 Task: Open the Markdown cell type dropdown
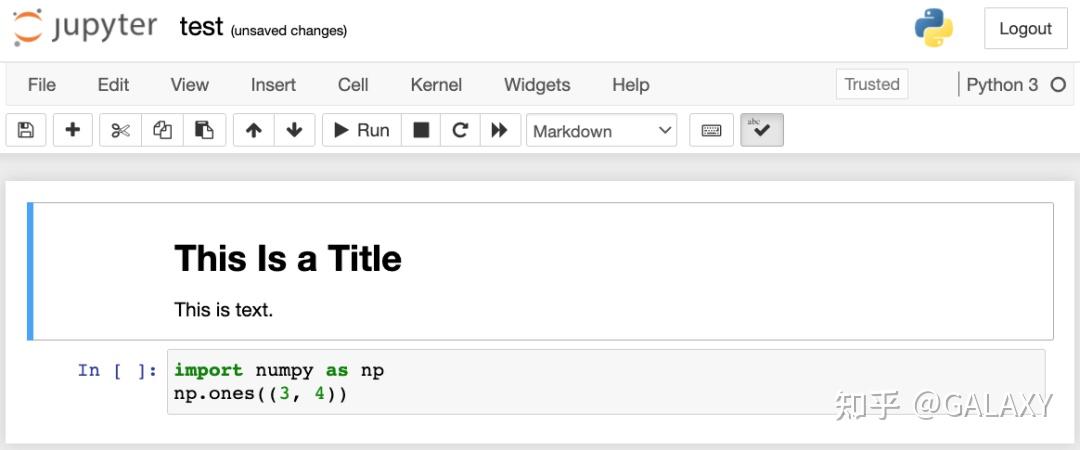(x=602, y=131)
